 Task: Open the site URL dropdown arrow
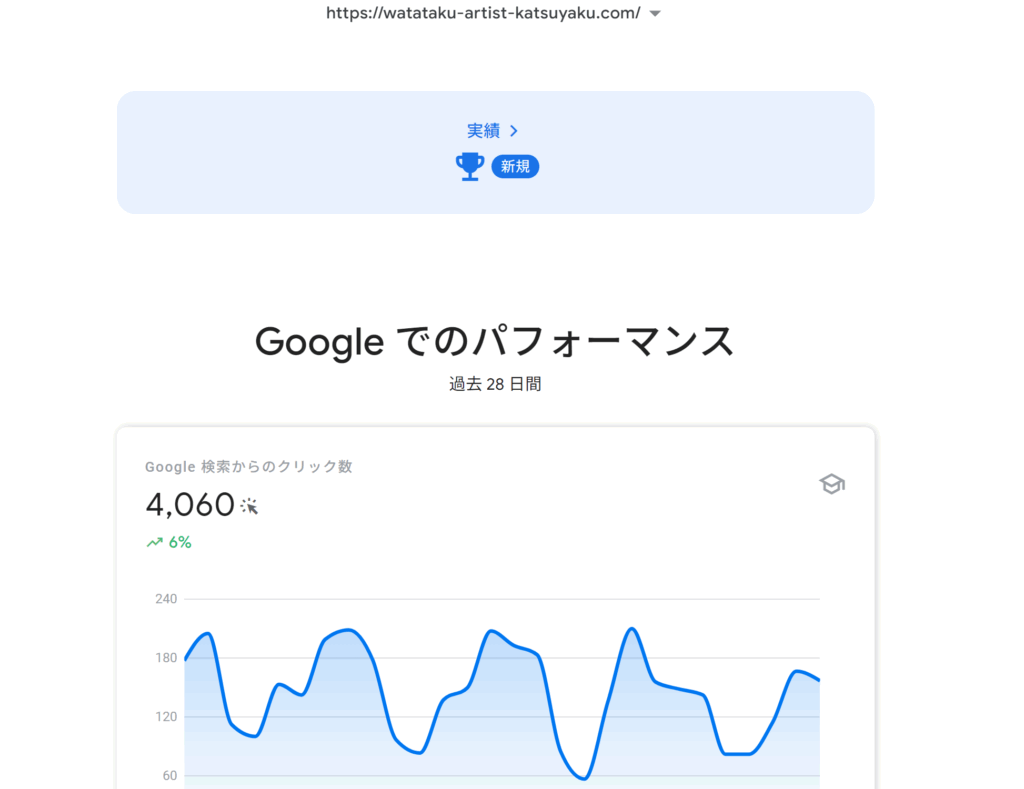pos(655,13)
